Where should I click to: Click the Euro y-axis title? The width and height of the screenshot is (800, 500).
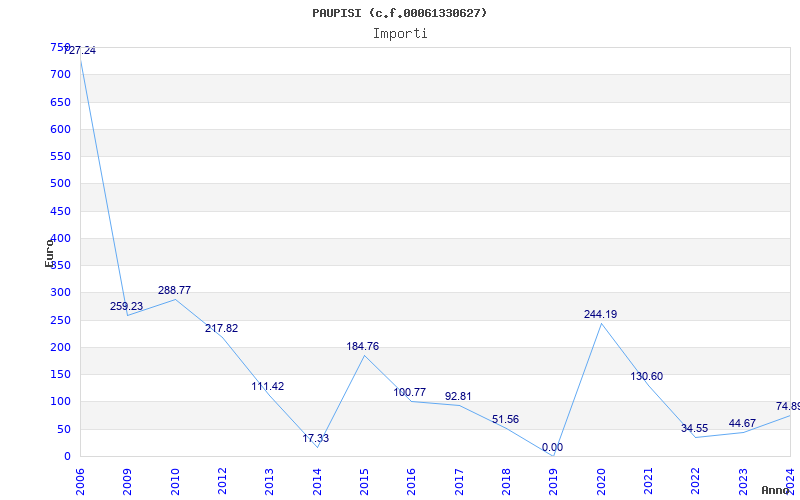click(x=50, y=252)
